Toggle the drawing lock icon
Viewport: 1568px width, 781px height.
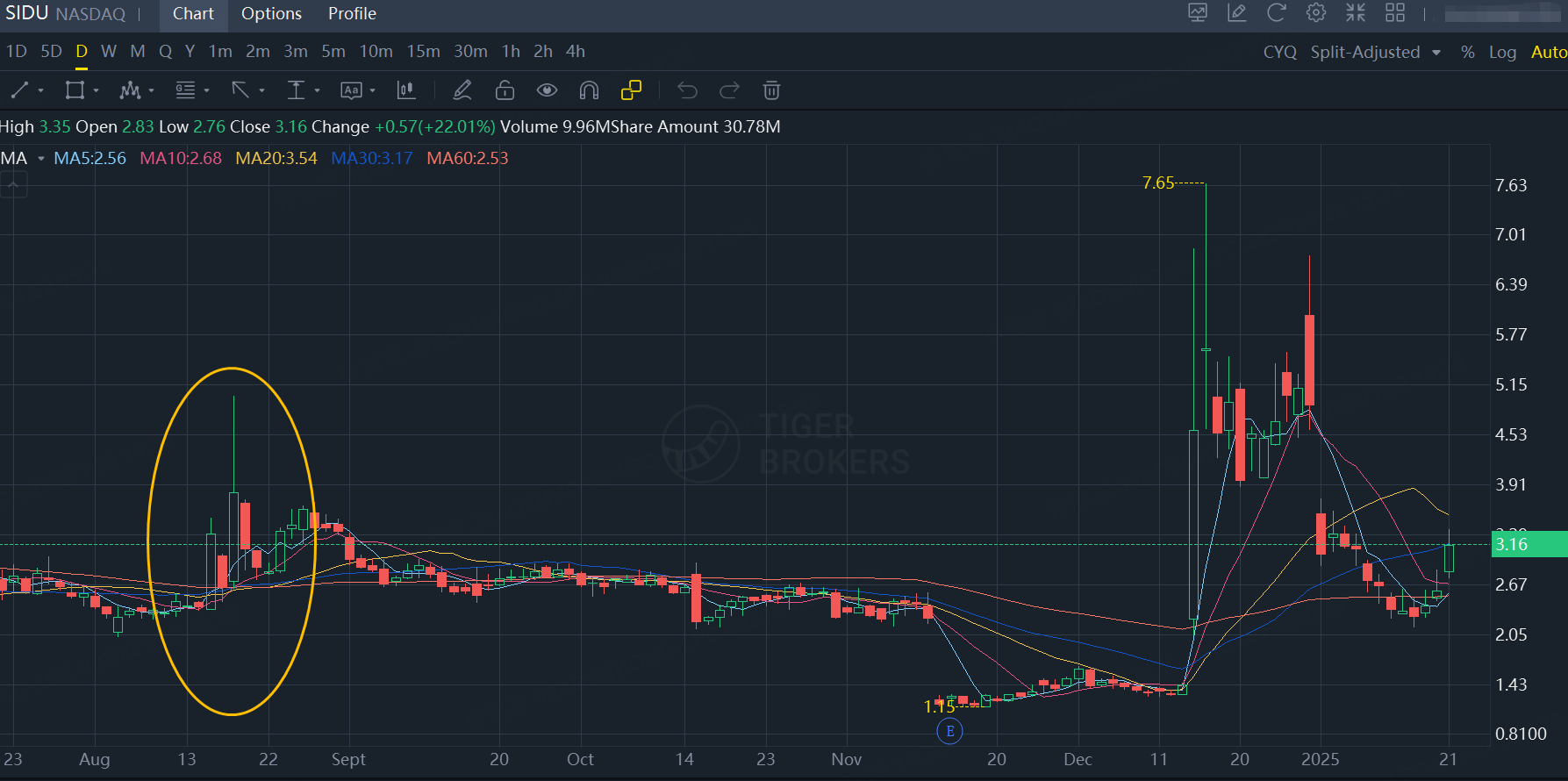pos(505,90)
